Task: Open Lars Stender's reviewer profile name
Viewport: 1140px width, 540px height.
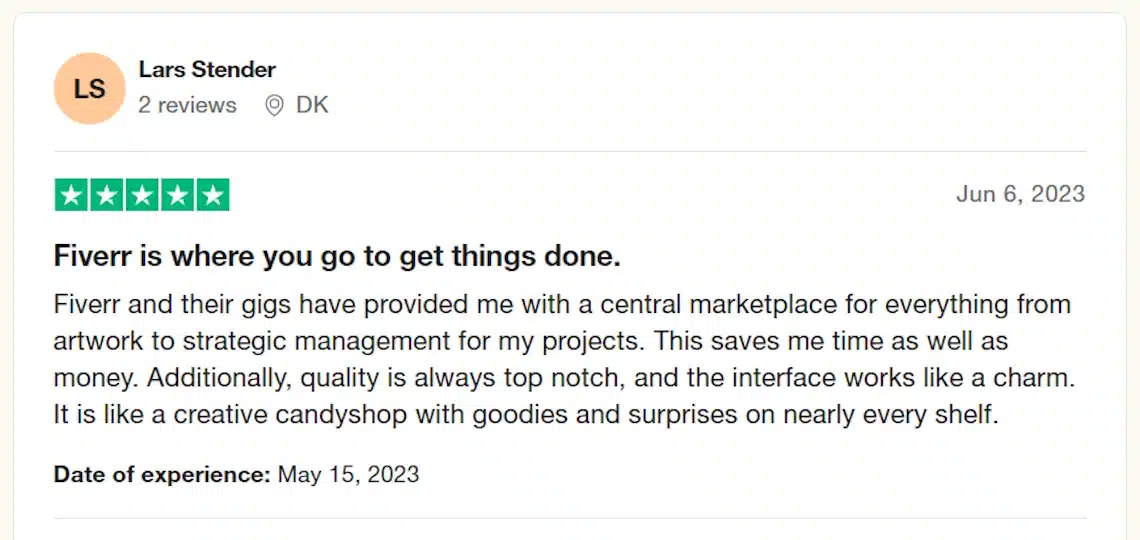Action: [x=207, y=70]
